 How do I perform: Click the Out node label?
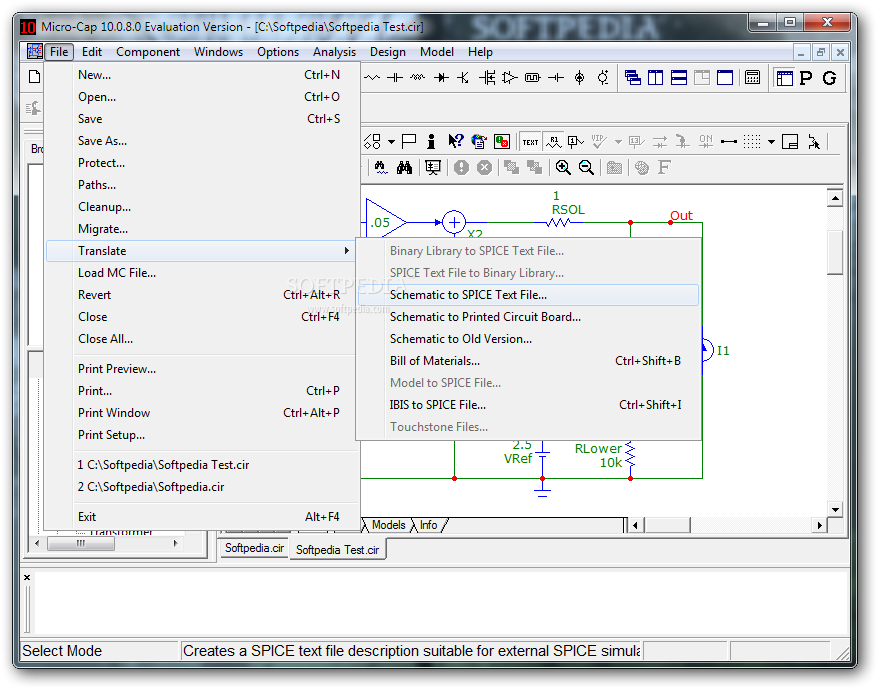click(681, 216)
